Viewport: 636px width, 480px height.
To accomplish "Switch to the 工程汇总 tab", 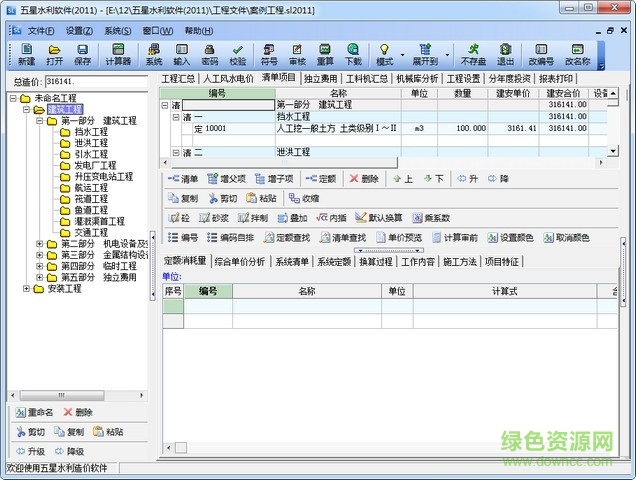I will pyautogui.click(x=178, y=78).
